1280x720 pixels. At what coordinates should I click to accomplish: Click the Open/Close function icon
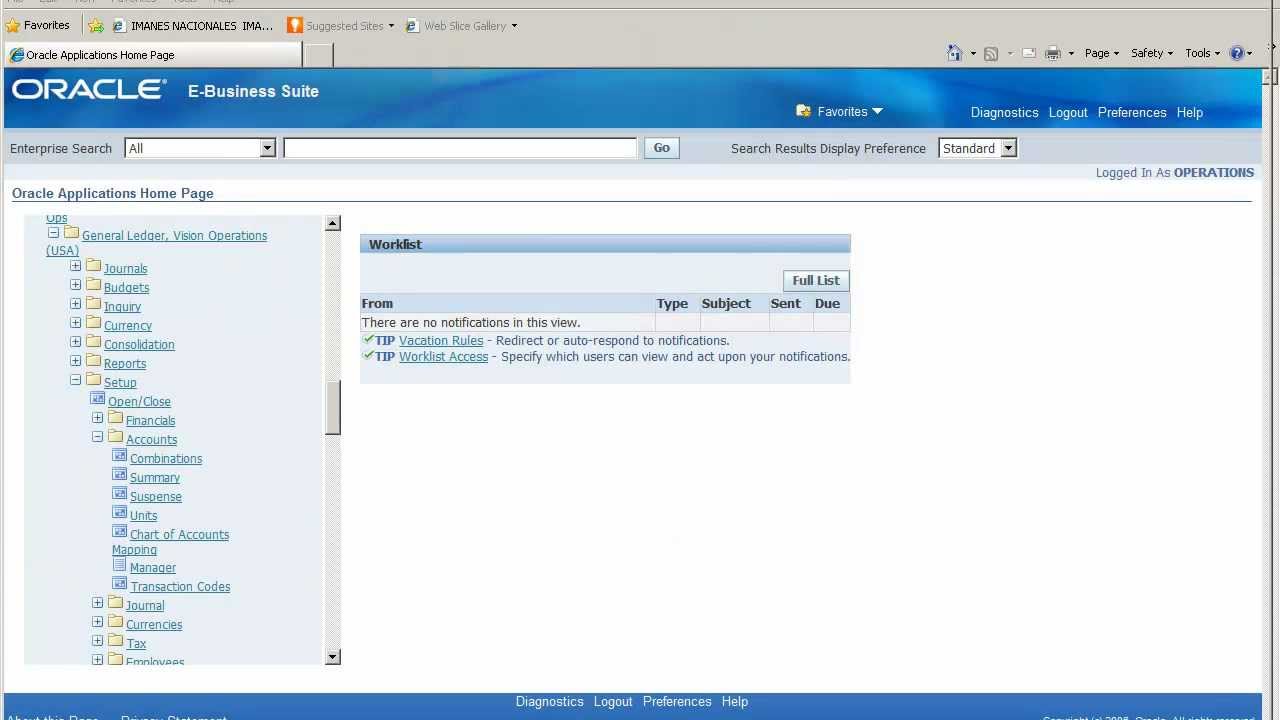98,399
